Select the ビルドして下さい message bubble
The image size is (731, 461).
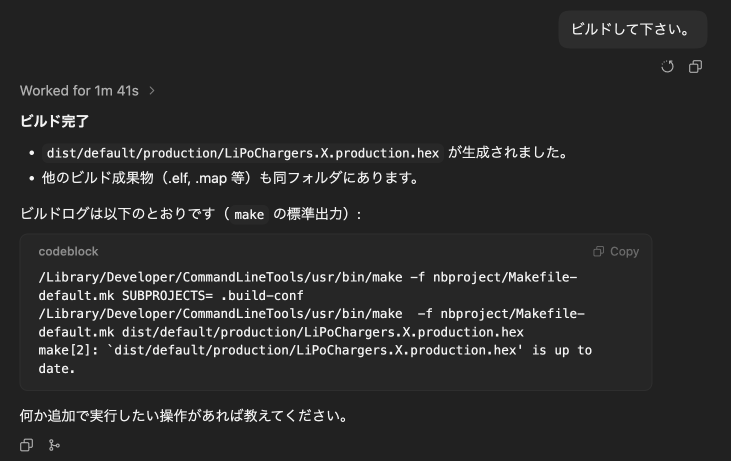633,29
